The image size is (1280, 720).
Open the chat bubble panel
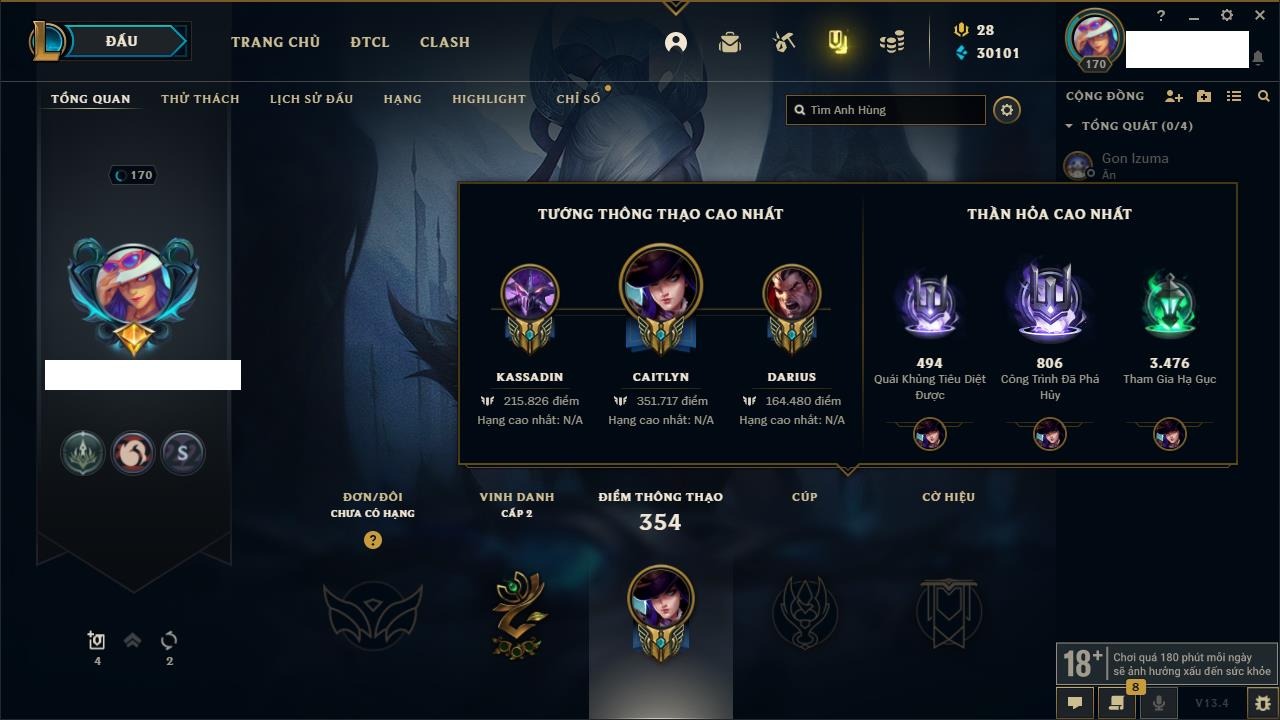pyautogui.click(x=1075, y=703)
